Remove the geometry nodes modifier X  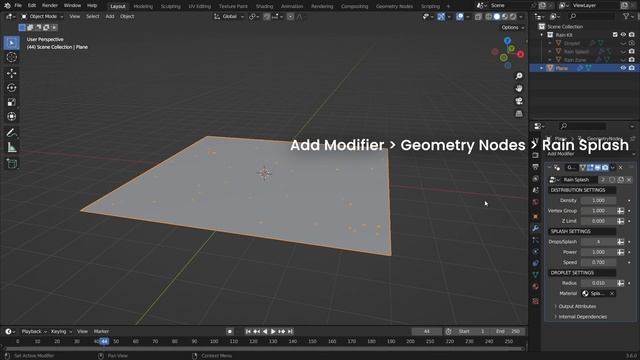coord(620,167)
